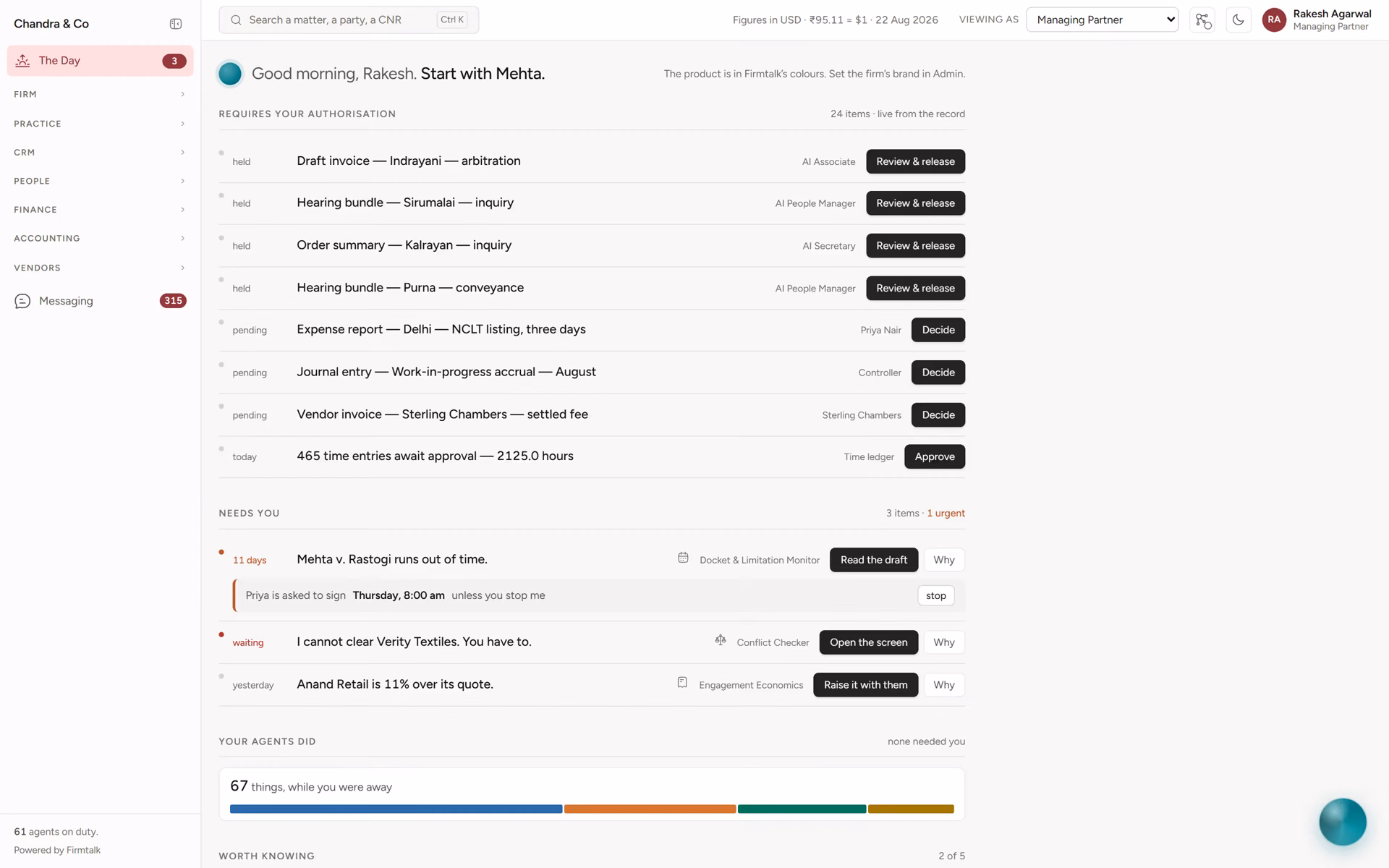Screen dimensions: 1389x868
Task: Click the orange segment of the agents bar
Action: tap(650, 809)
